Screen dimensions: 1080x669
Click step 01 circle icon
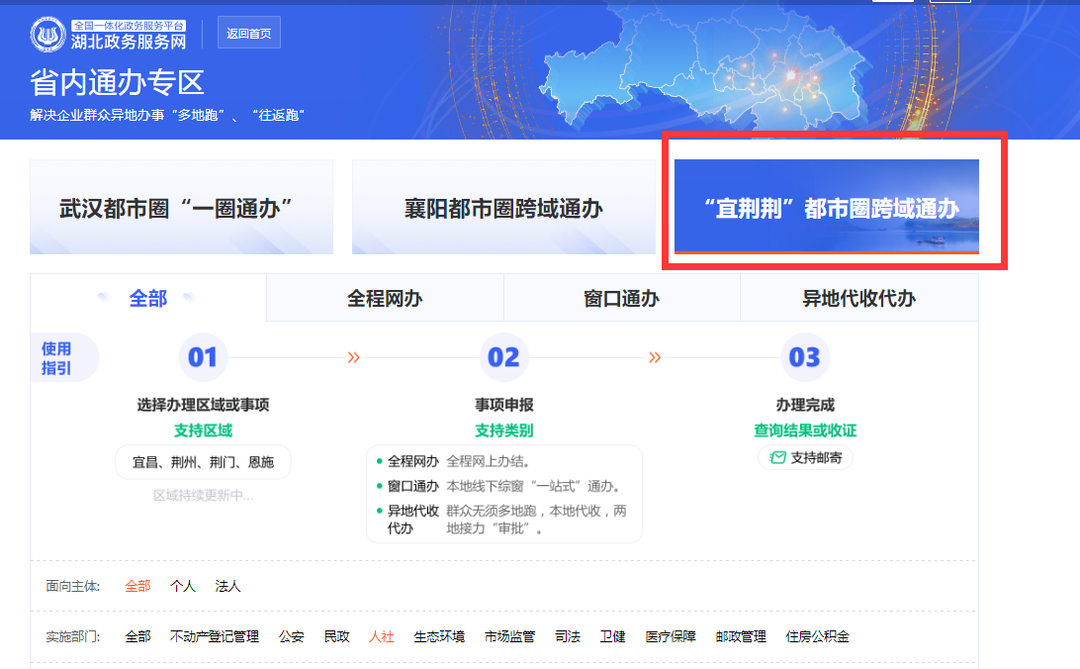point(202,357)
